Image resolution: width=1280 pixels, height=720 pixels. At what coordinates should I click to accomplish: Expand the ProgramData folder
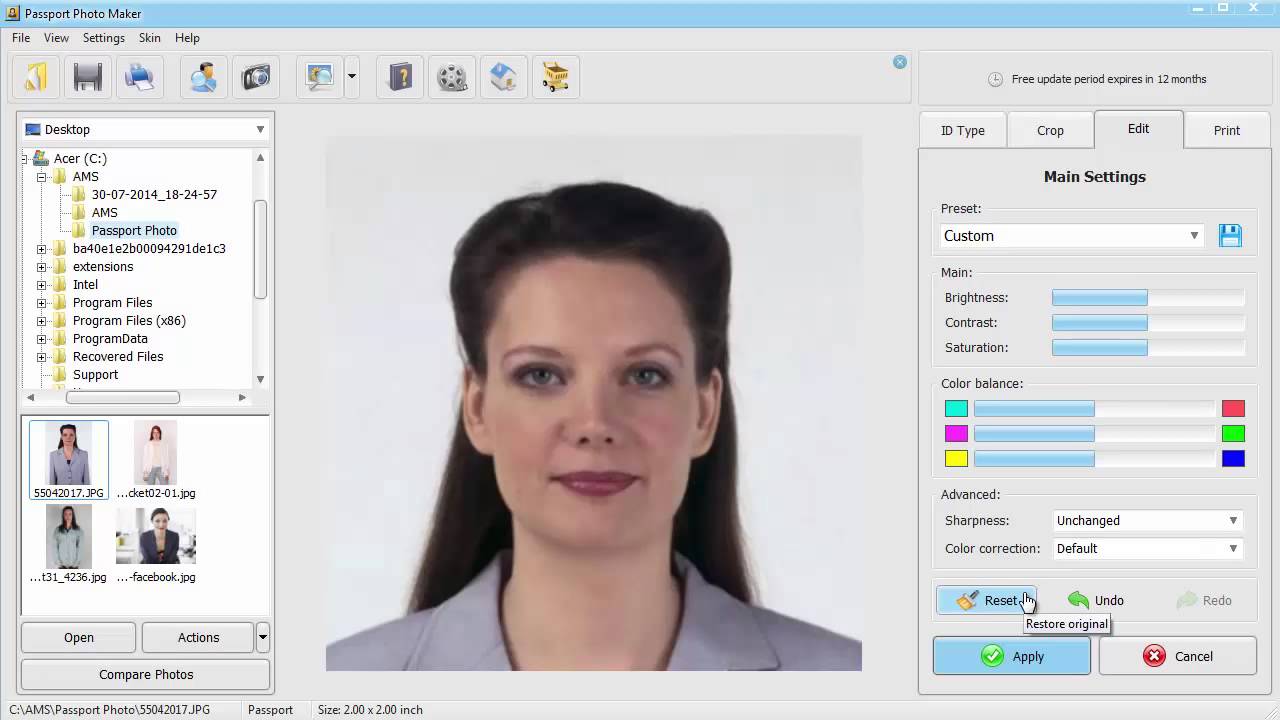(x=42, y=339)
